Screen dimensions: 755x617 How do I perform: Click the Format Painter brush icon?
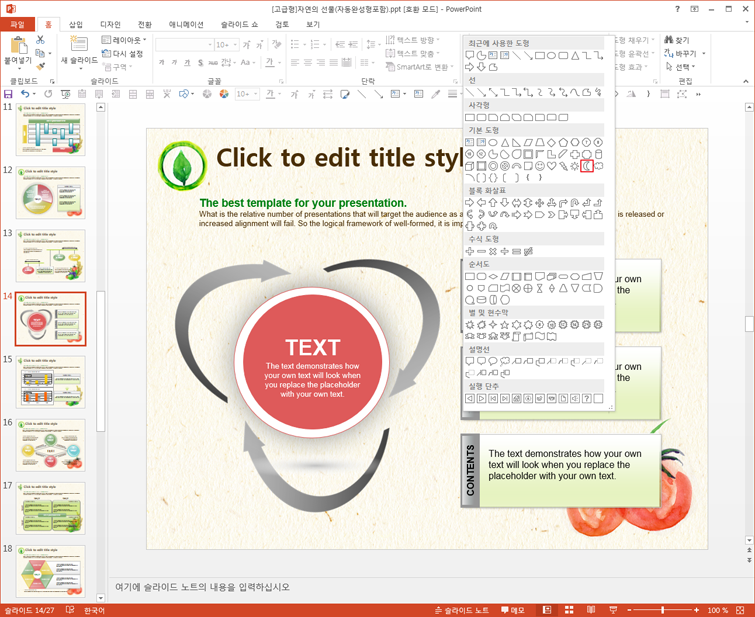[40, 66]
